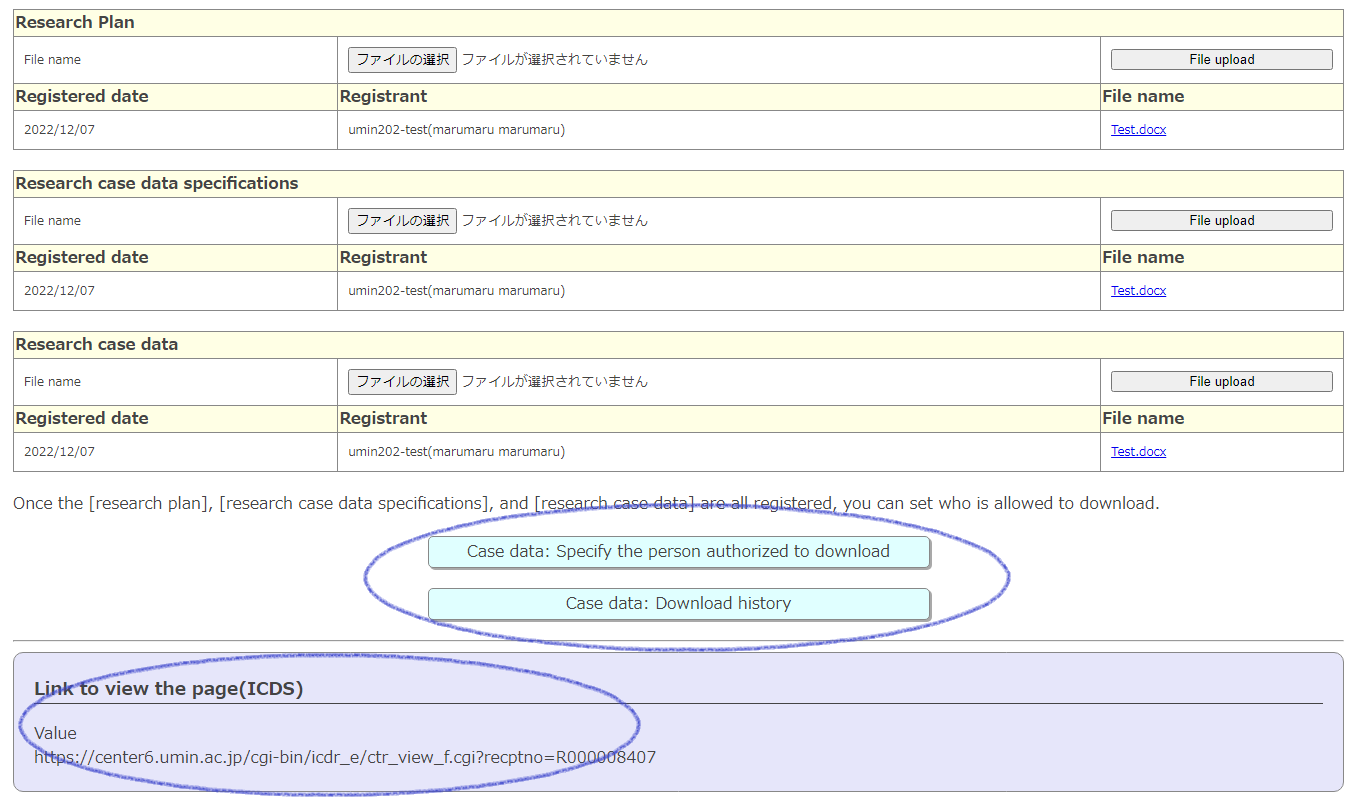Viewport: 1357px width, 804px height.
Task: Click 'Link to view the page(ICDS)' heading
Action: [168, 689]
